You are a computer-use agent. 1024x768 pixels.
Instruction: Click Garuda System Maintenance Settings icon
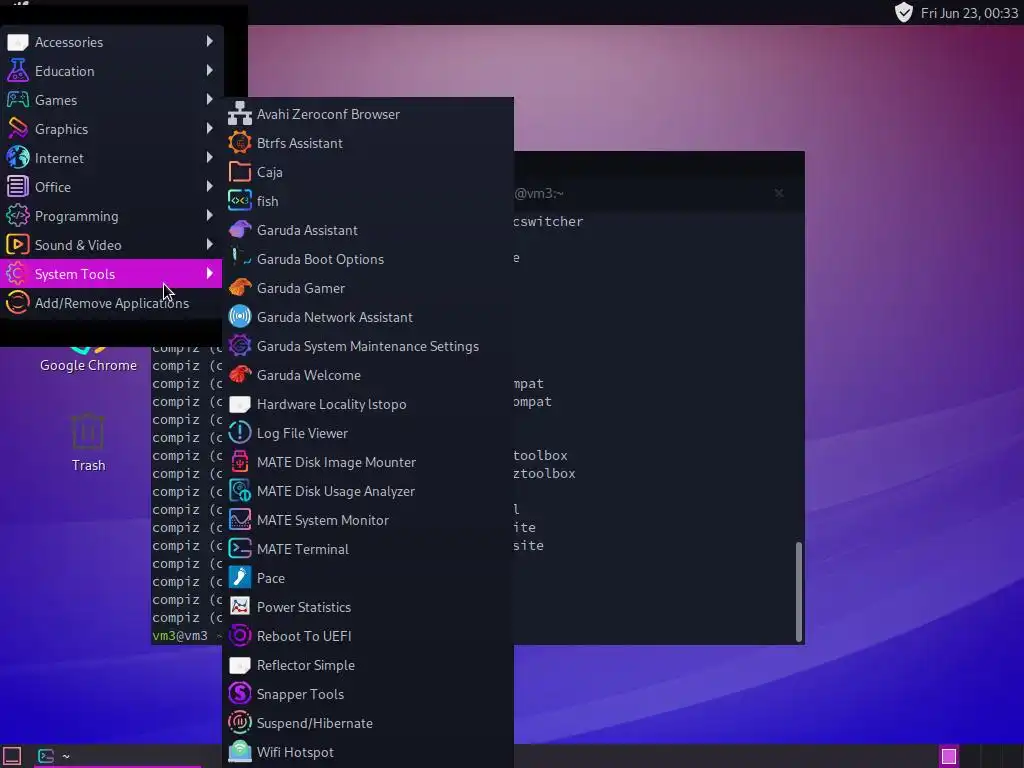pyautogui.click(x=240, y=345)
